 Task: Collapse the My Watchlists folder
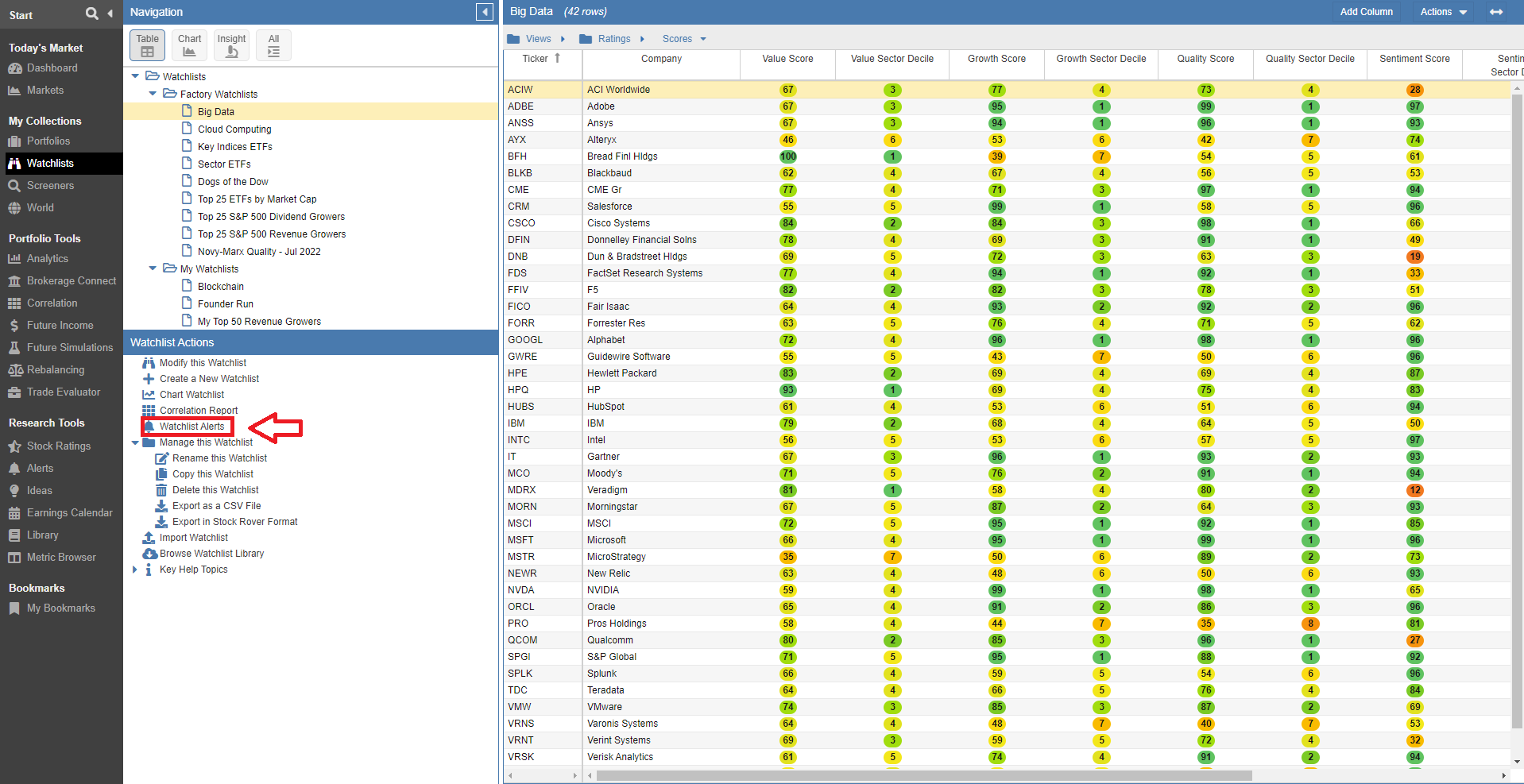[153, 268]
